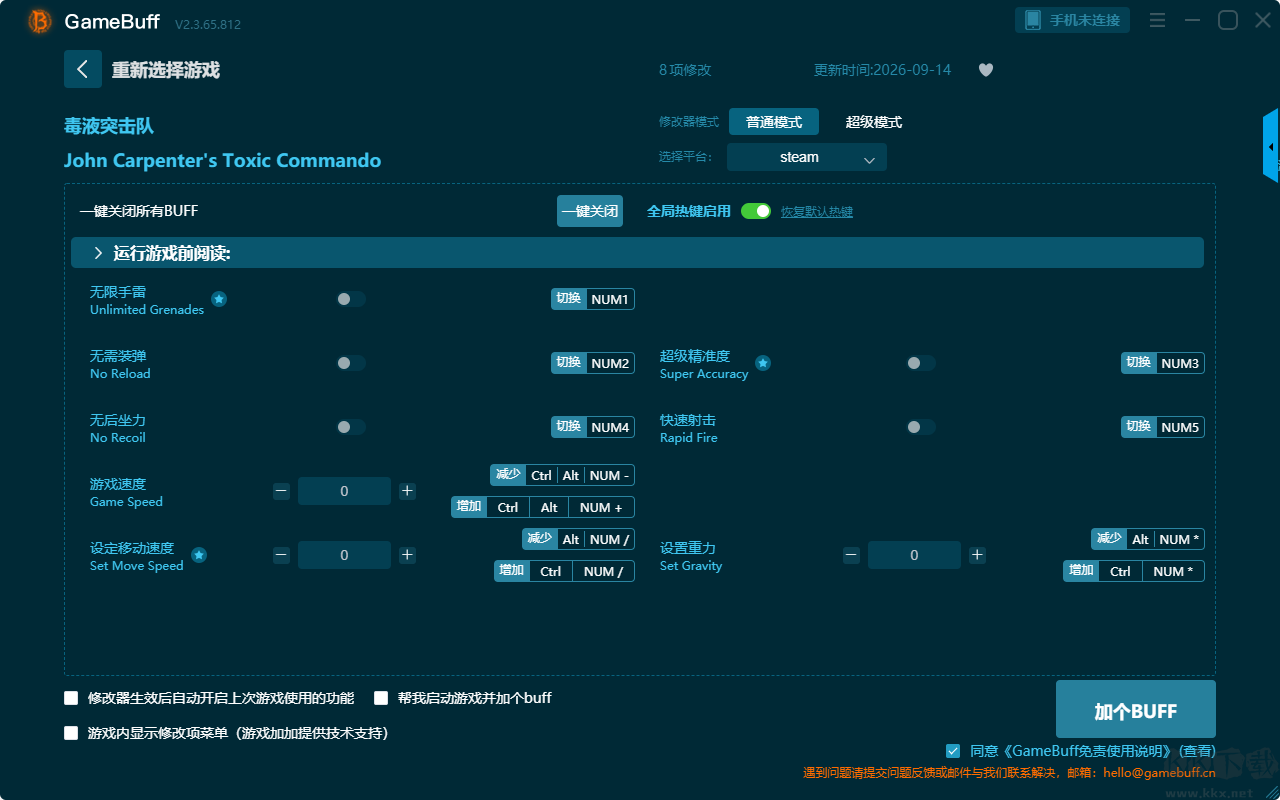Increase Set Gravity with plus button
This screenshot has height=800, width=1280.
click(977, 555)
